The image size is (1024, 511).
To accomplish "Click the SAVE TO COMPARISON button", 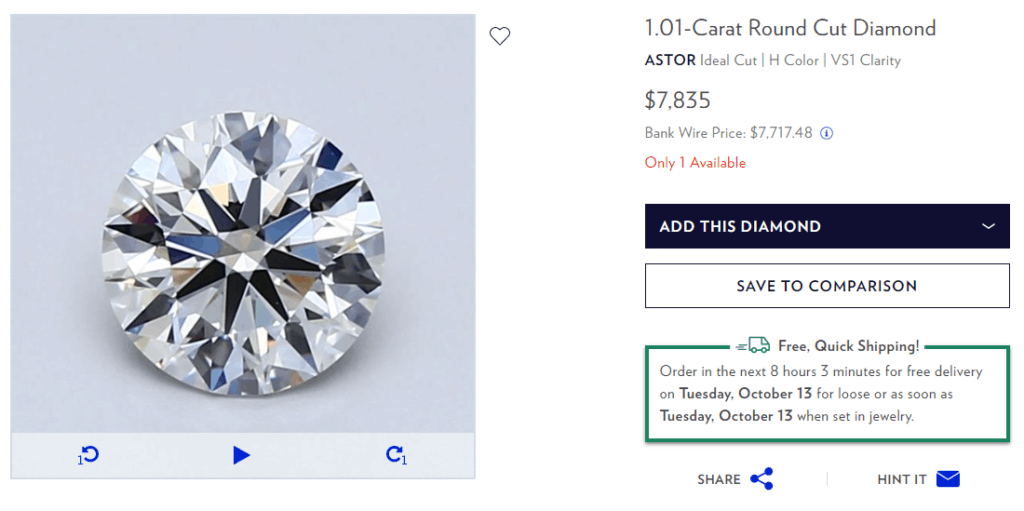I will click(x=827, y=286).
